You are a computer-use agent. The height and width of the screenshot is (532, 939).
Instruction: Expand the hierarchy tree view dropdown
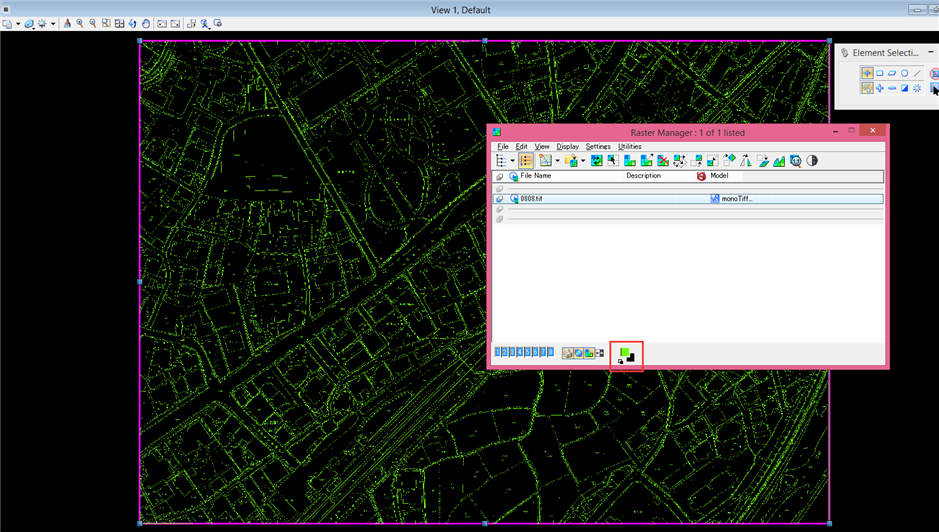tap(512, 160)
